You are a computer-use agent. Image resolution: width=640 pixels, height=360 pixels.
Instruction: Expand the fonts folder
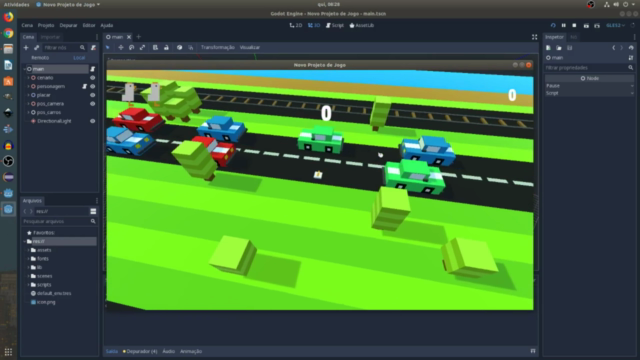pos(28,259)
